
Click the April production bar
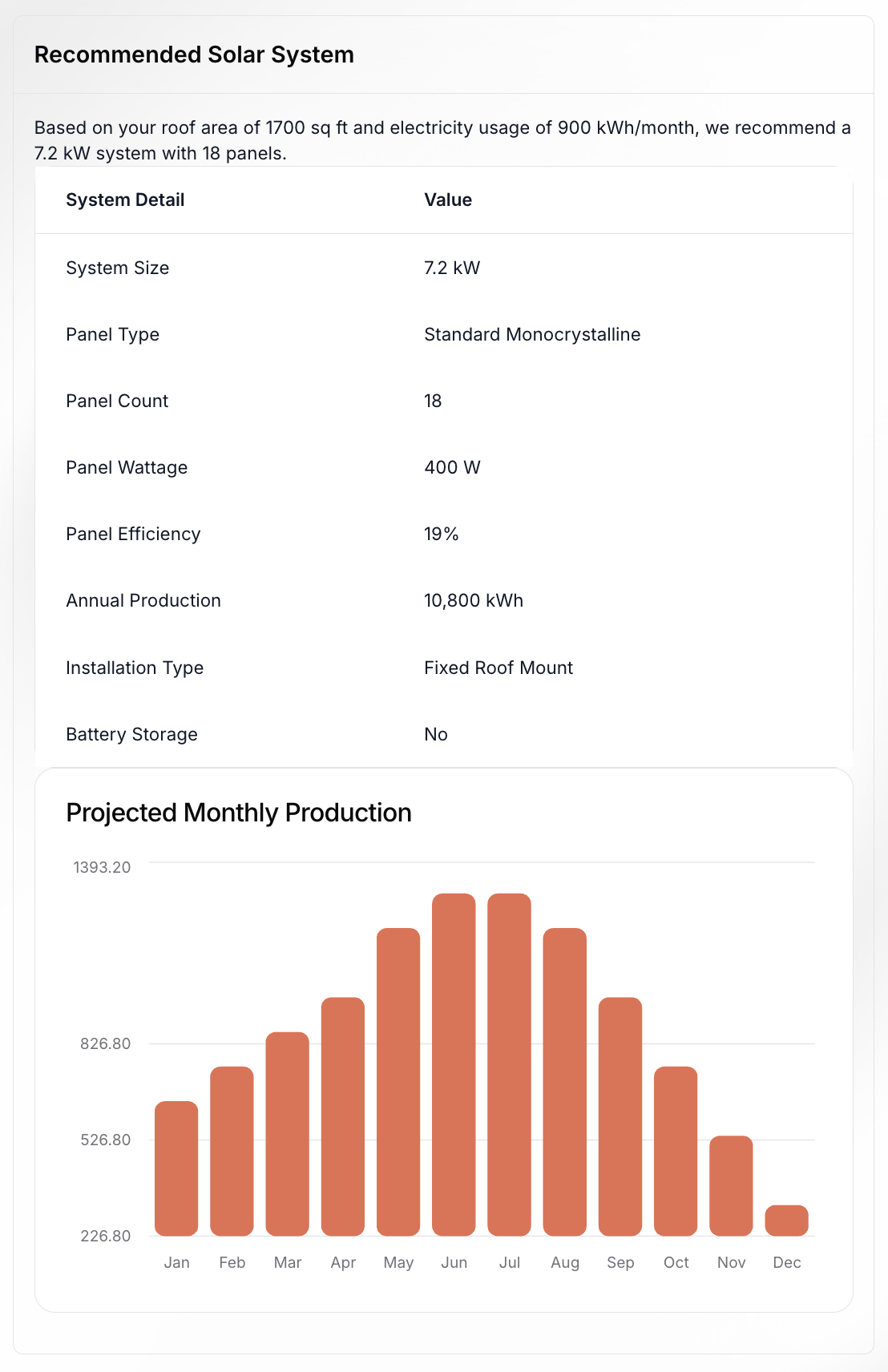(343, 1116)
